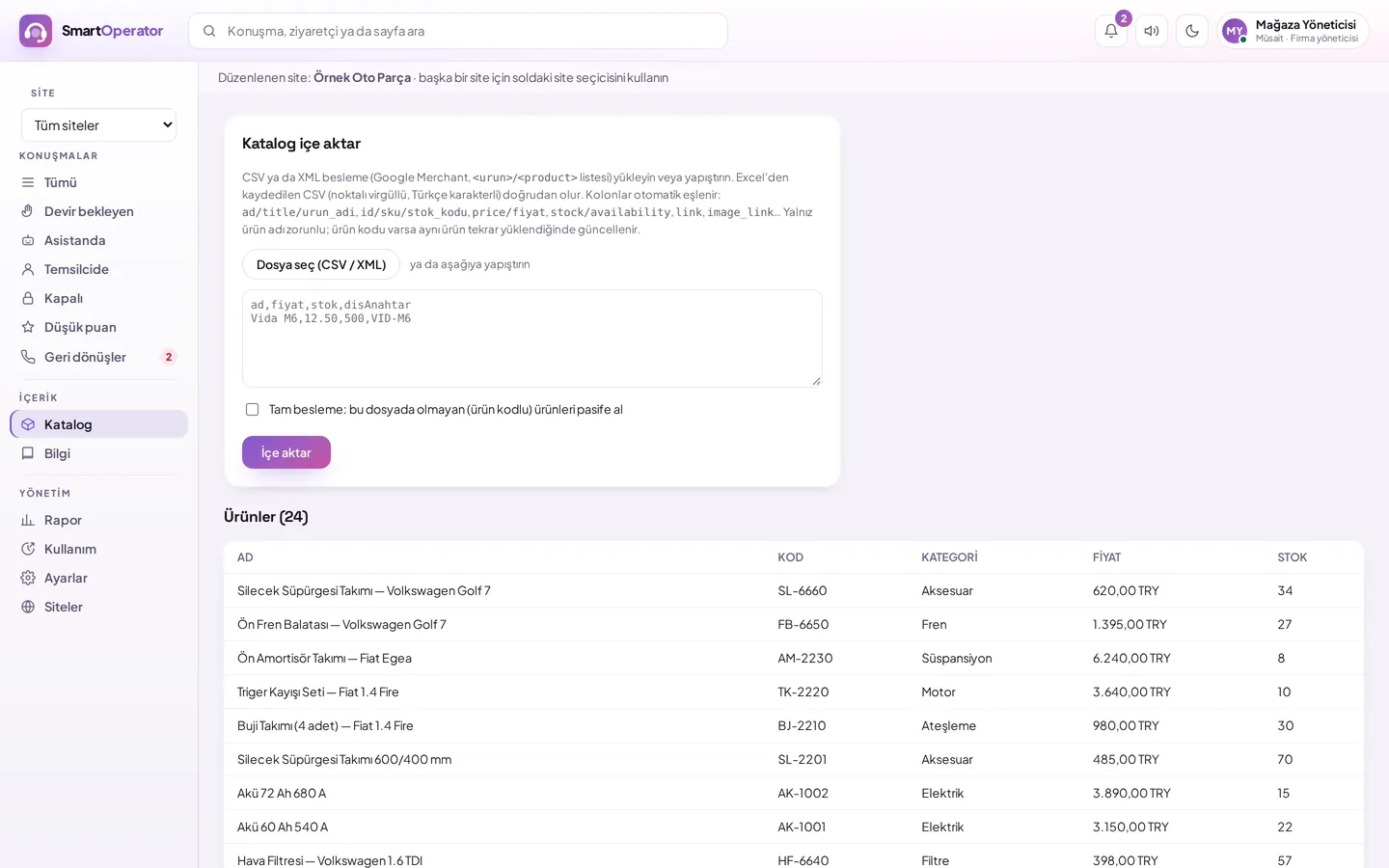The height and width of the screenshot is (868, 1389).
Task: Open the Geri dönüşler menu item
Action: 98,357
